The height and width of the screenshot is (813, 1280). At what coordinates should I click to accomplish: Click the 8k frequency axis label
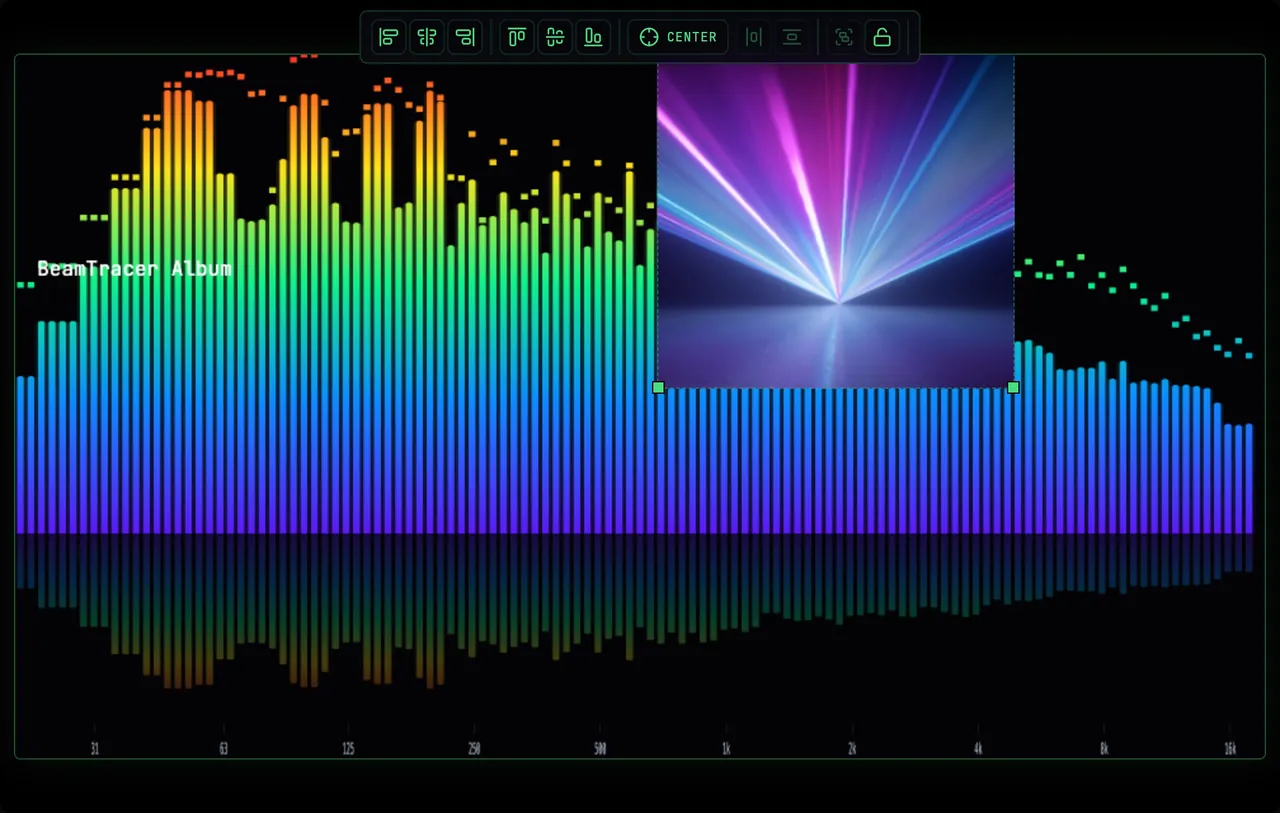click(1104, 748)
